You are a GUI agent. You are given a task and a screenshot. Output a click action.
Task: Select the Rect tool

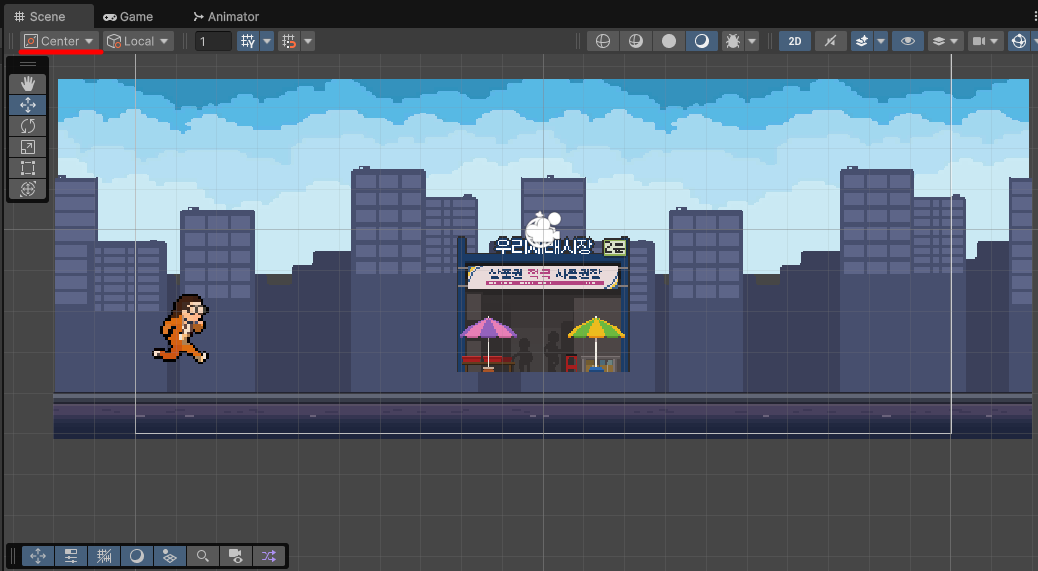(27, 168)
